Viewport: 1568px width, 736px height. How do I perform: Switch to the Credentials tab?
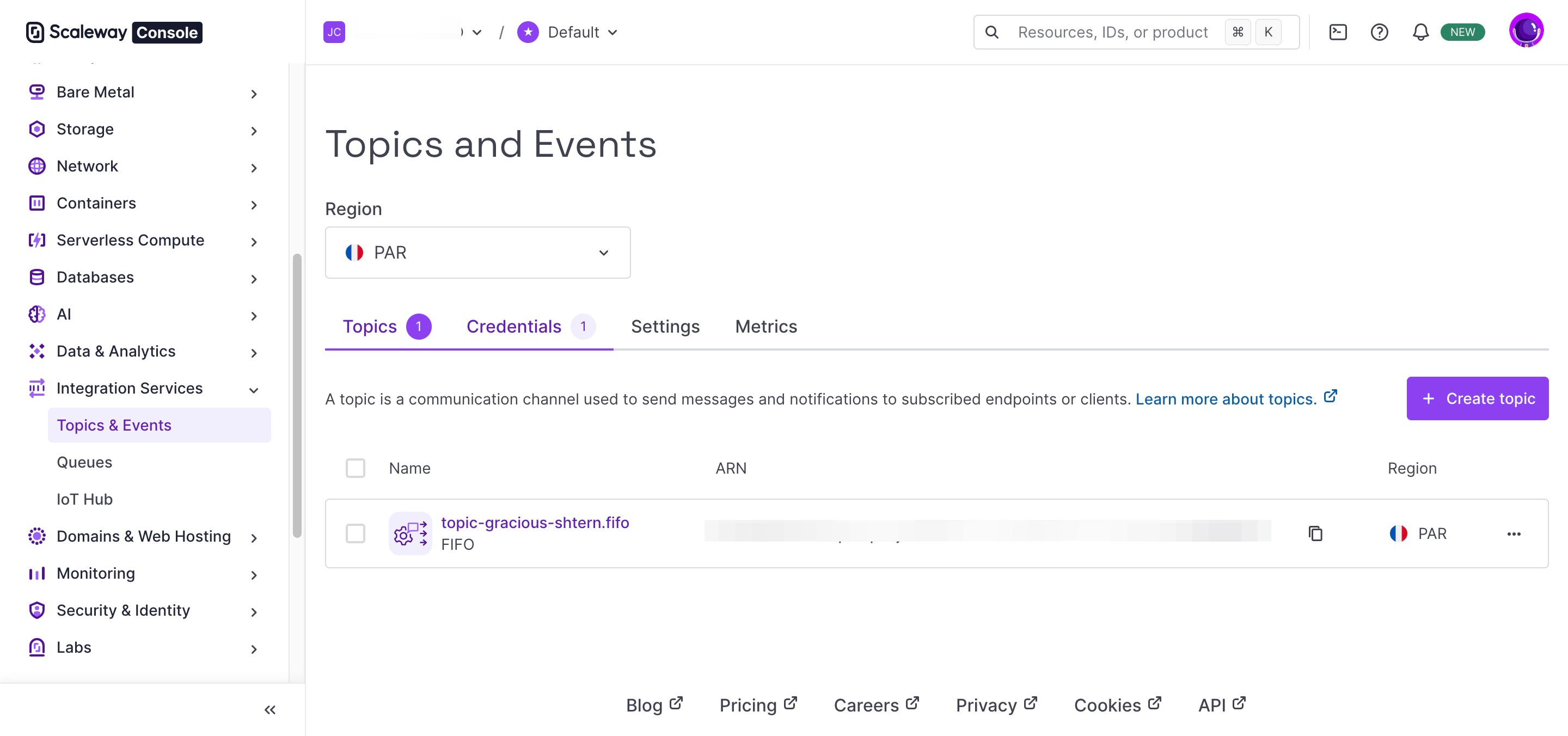pos(531,326)
